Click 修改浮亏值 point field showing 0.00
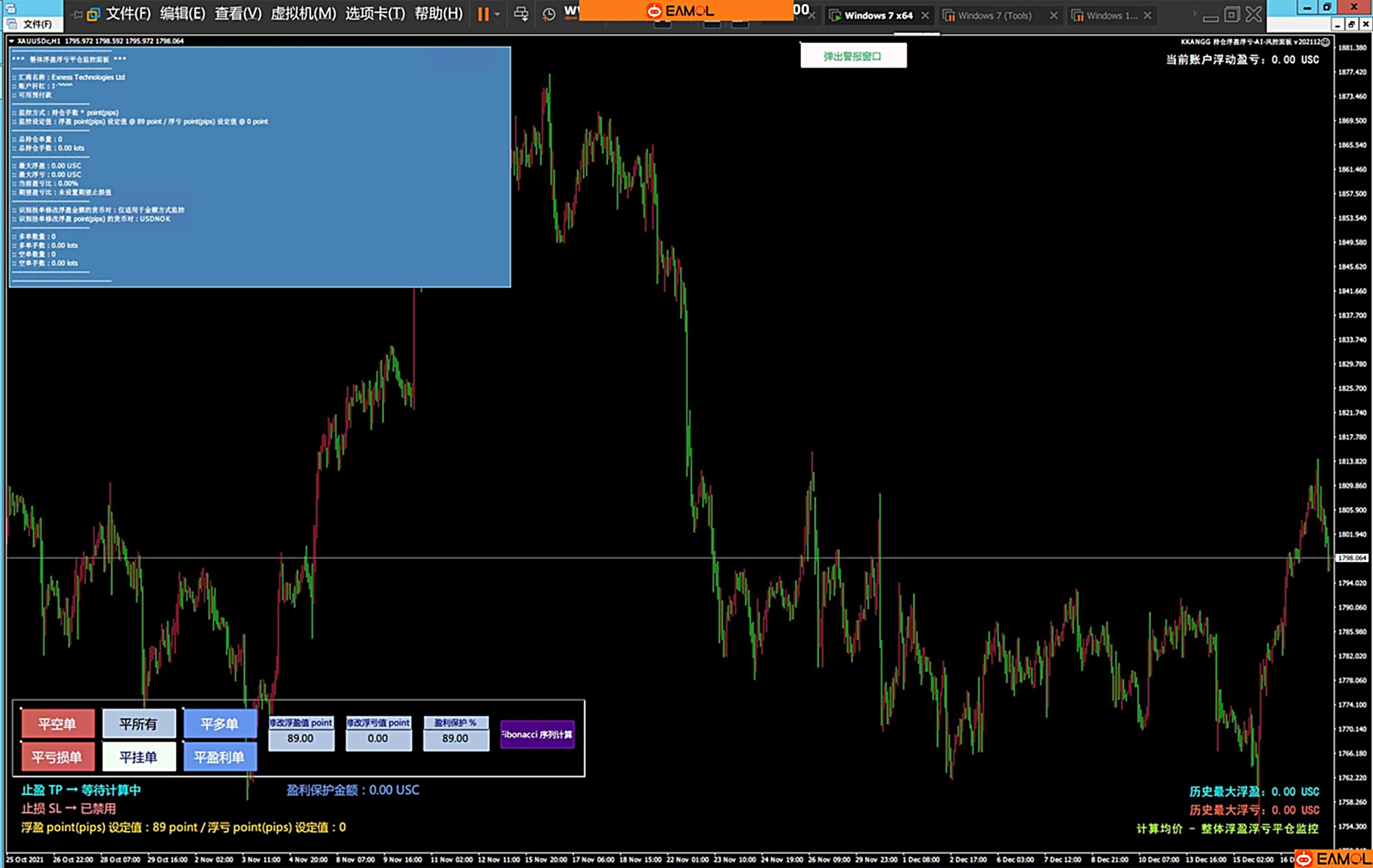 tap(378, 739)
